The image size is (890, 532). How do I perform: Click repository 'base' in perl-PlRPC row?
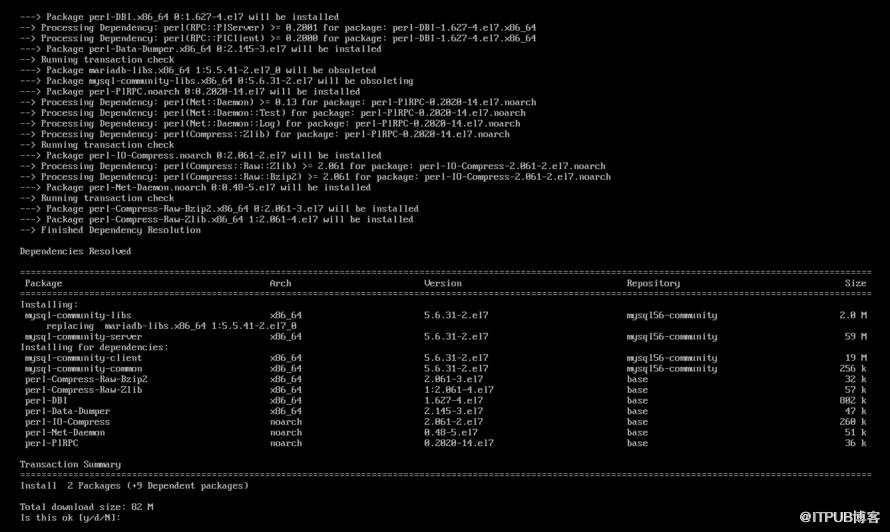pyautogui.click(x=637, y=443)
